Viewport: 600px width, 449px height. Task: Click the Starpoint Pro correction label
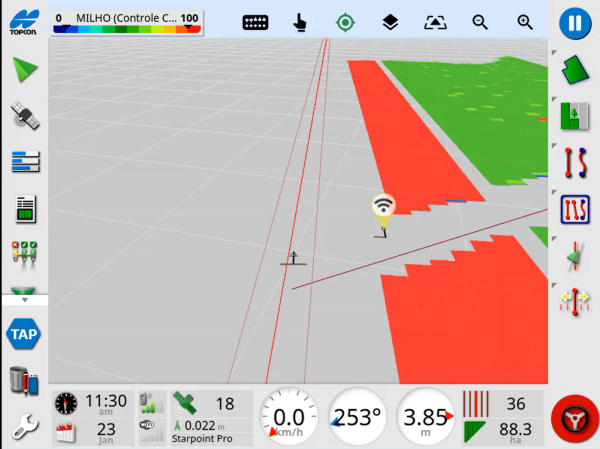[202, 439]
